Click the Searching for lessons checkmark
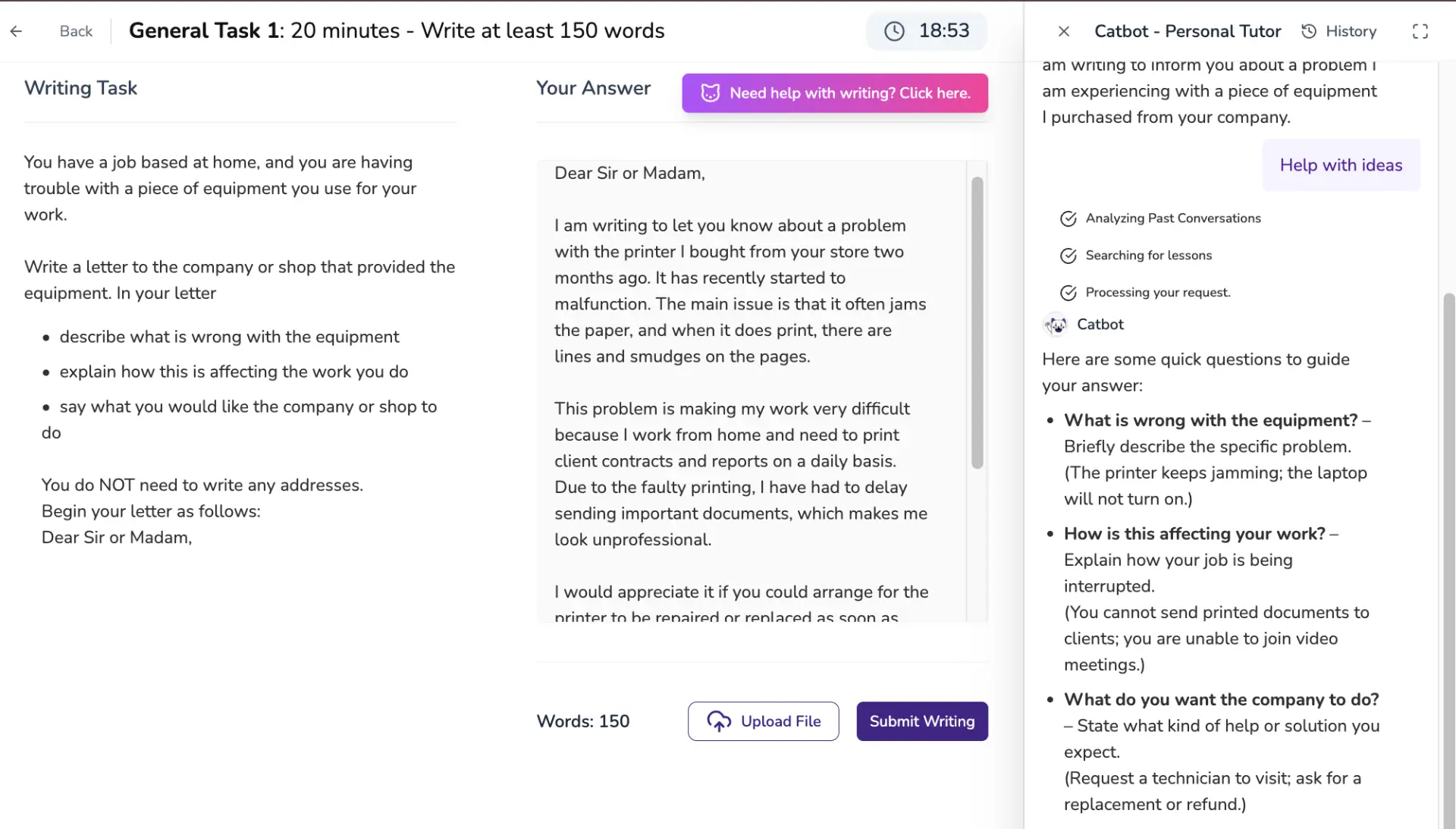This screenshot has height=829, width=1456. [x=1068, y=256]
